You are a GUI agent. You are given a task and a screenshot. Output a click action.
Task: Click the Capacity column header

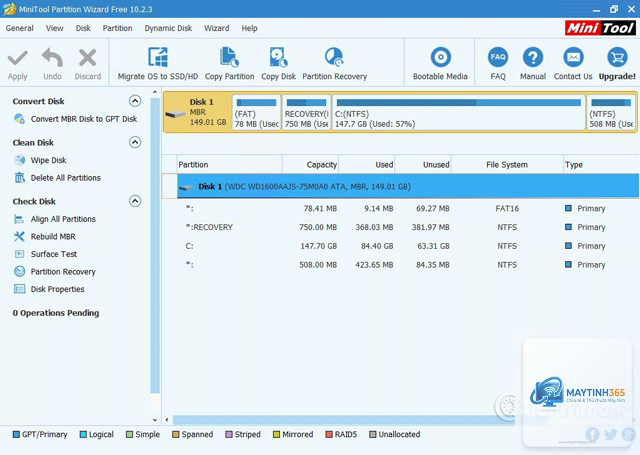310,164
